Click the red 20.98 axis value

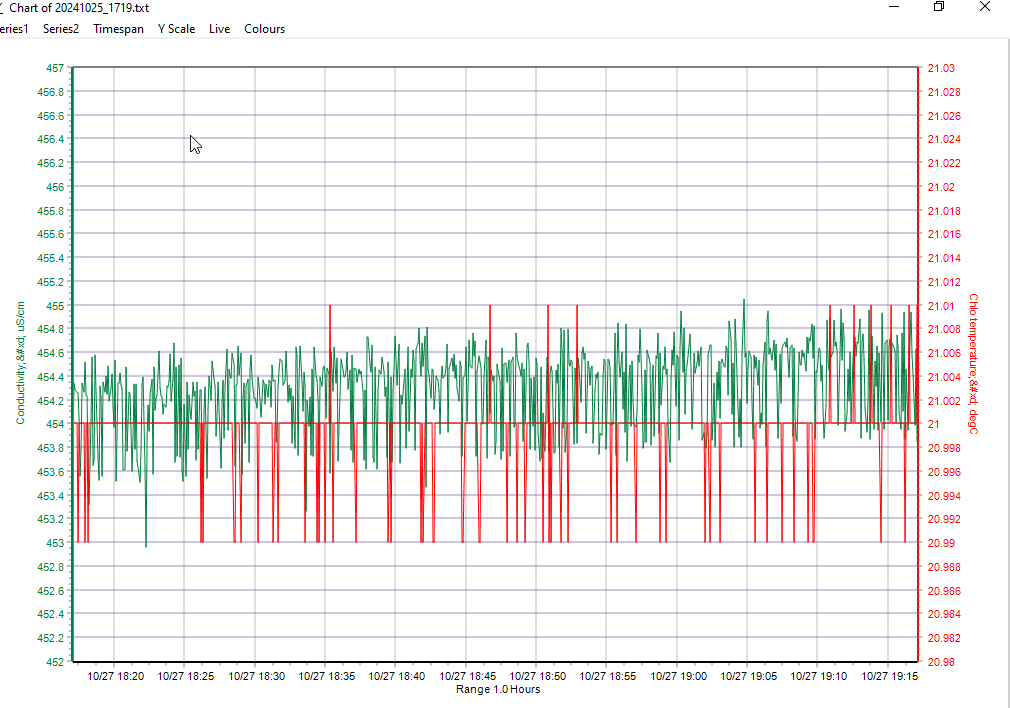(941, 662)
